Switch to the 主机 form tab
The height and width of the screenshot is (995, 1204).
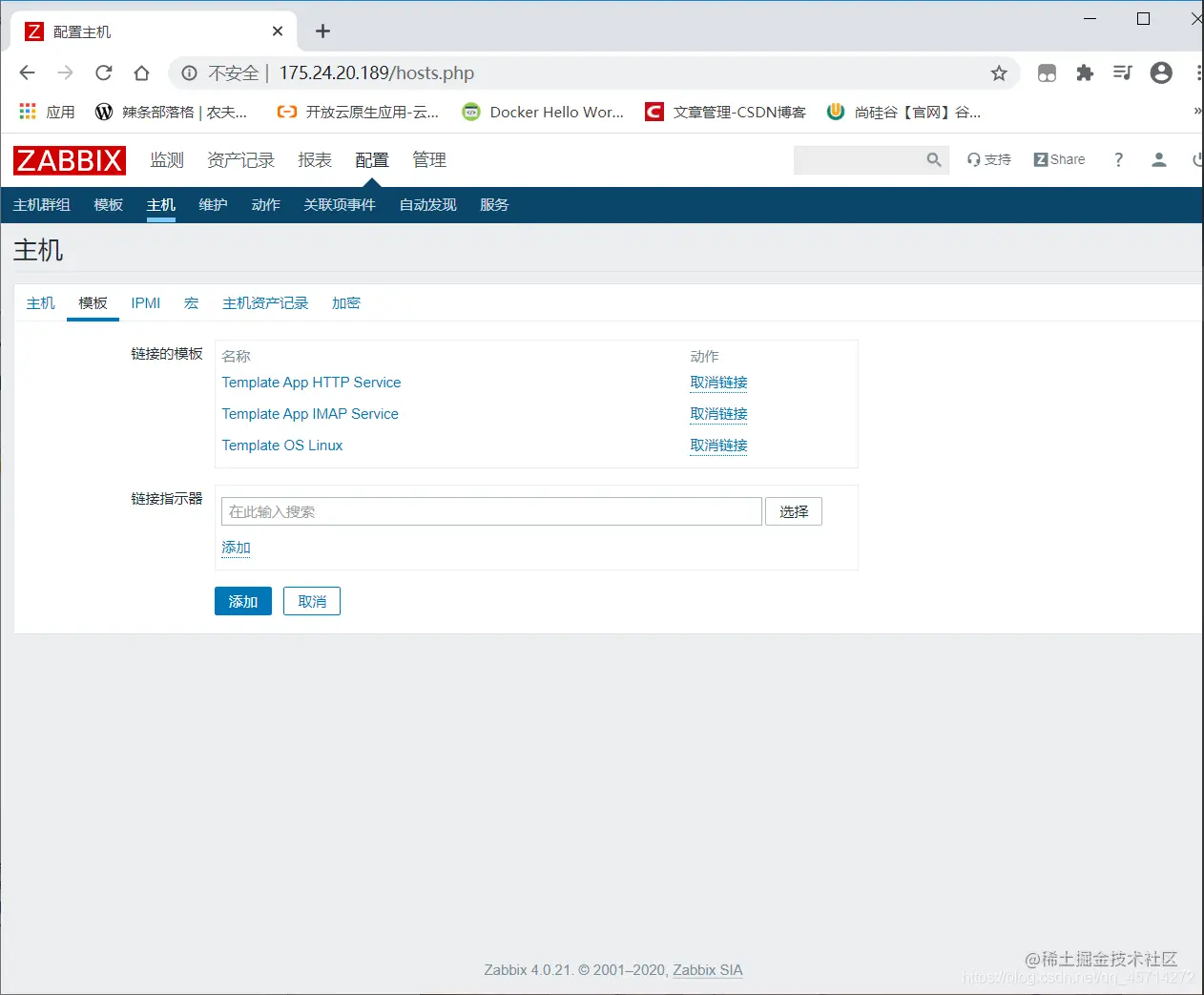point(41,303)
